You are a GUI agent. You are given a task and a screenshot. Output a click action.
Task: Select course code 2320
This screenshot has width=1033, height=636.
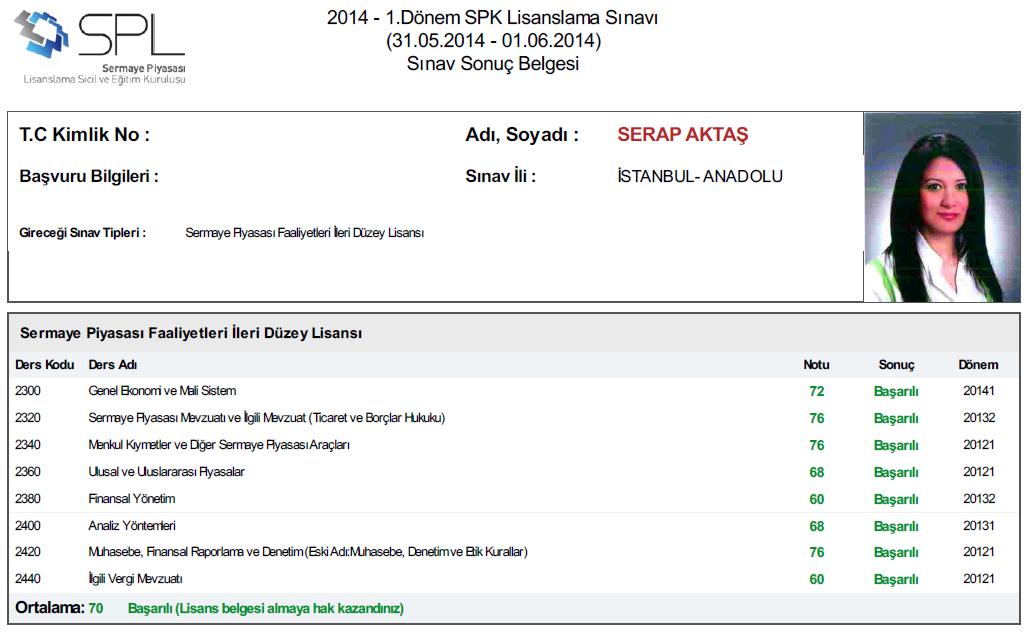coord(28,418)
